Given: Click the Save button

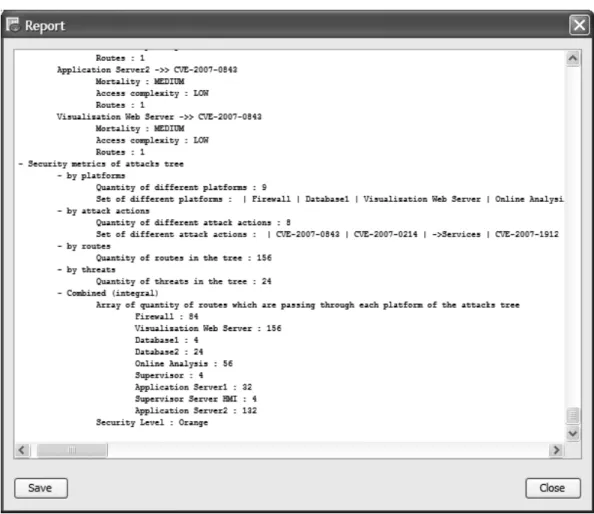Looking at the screenshot, I should [x=41, y=488].
